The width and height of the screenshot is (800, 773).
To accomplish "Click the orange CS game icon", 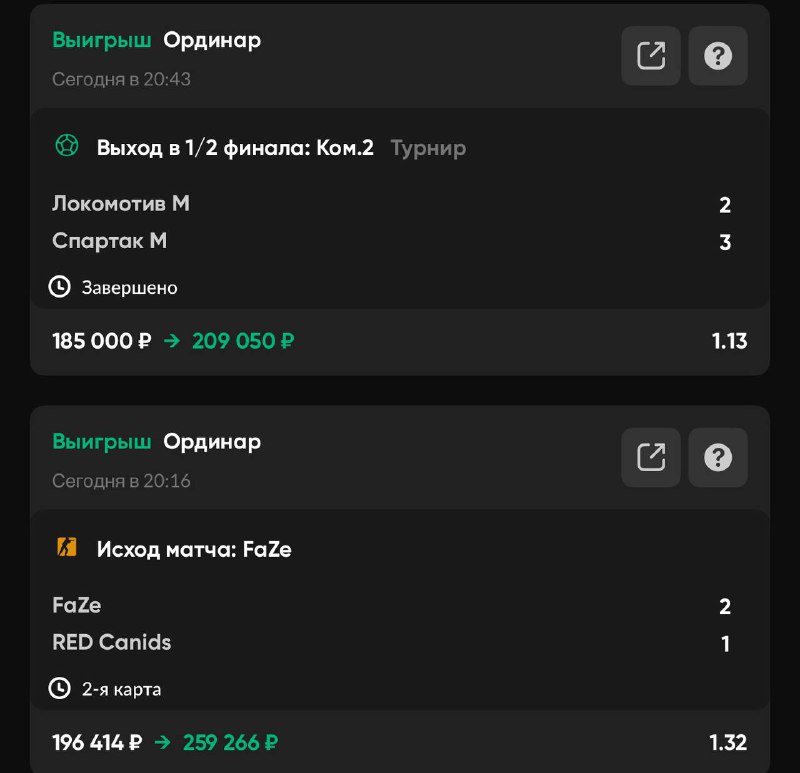I will [66, 548].
